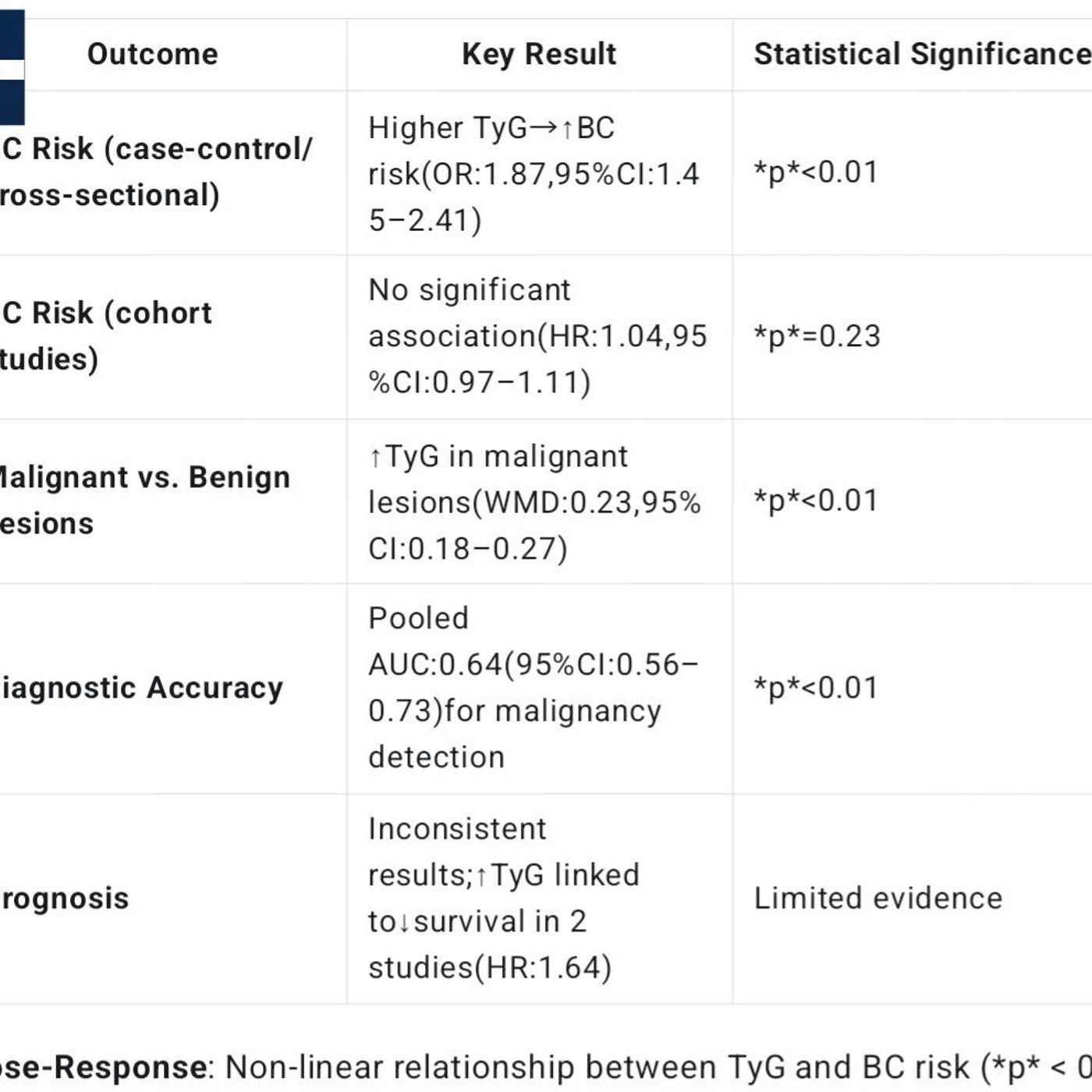Image resolution: width=1092 pixels, height=1092 pixels.
Task: Click the No significant association result cell
Action: [537, 336]
